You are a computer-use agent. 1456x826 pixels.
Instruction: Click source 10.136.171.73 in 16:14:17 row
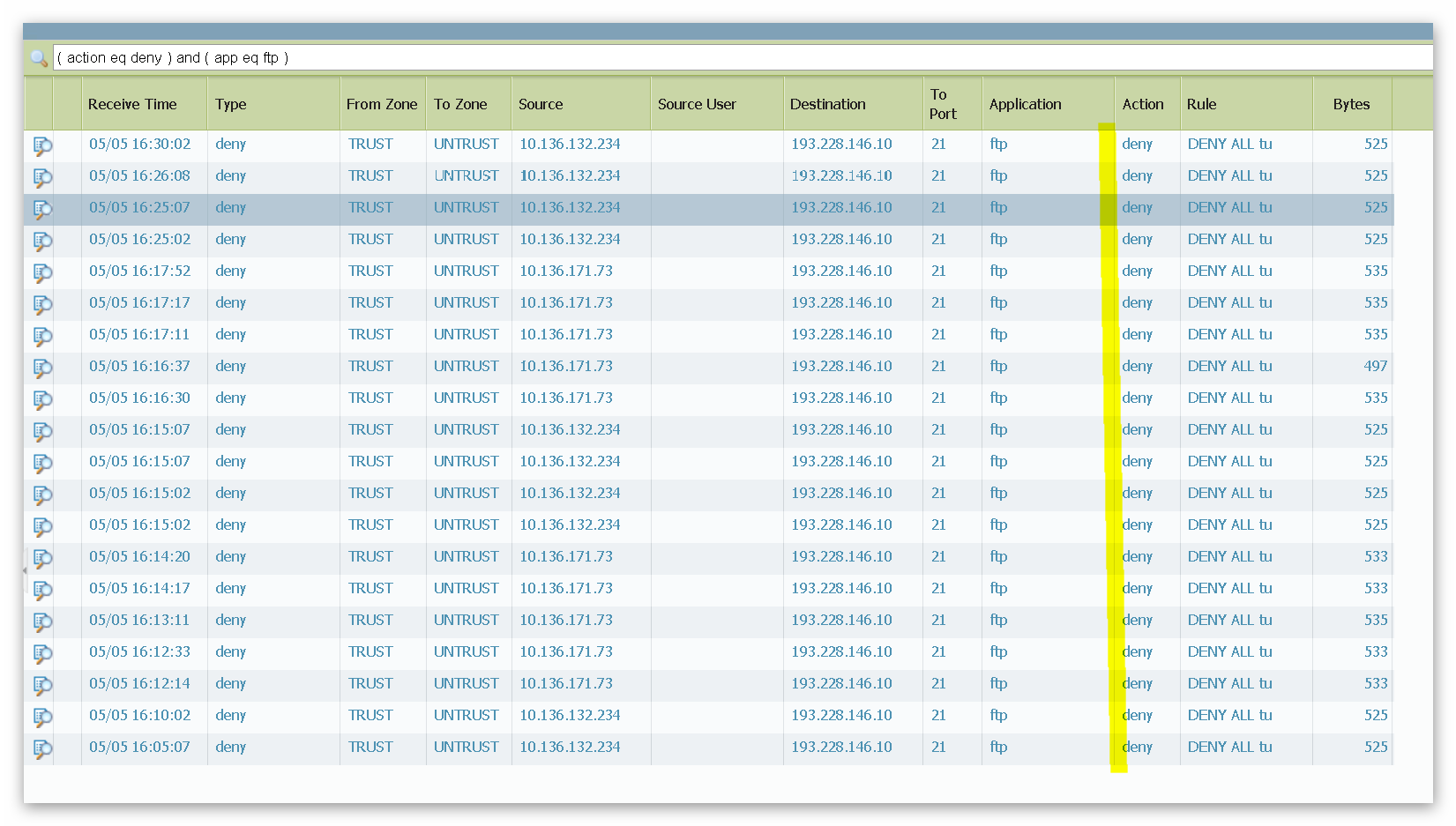[x=566, y=588]
